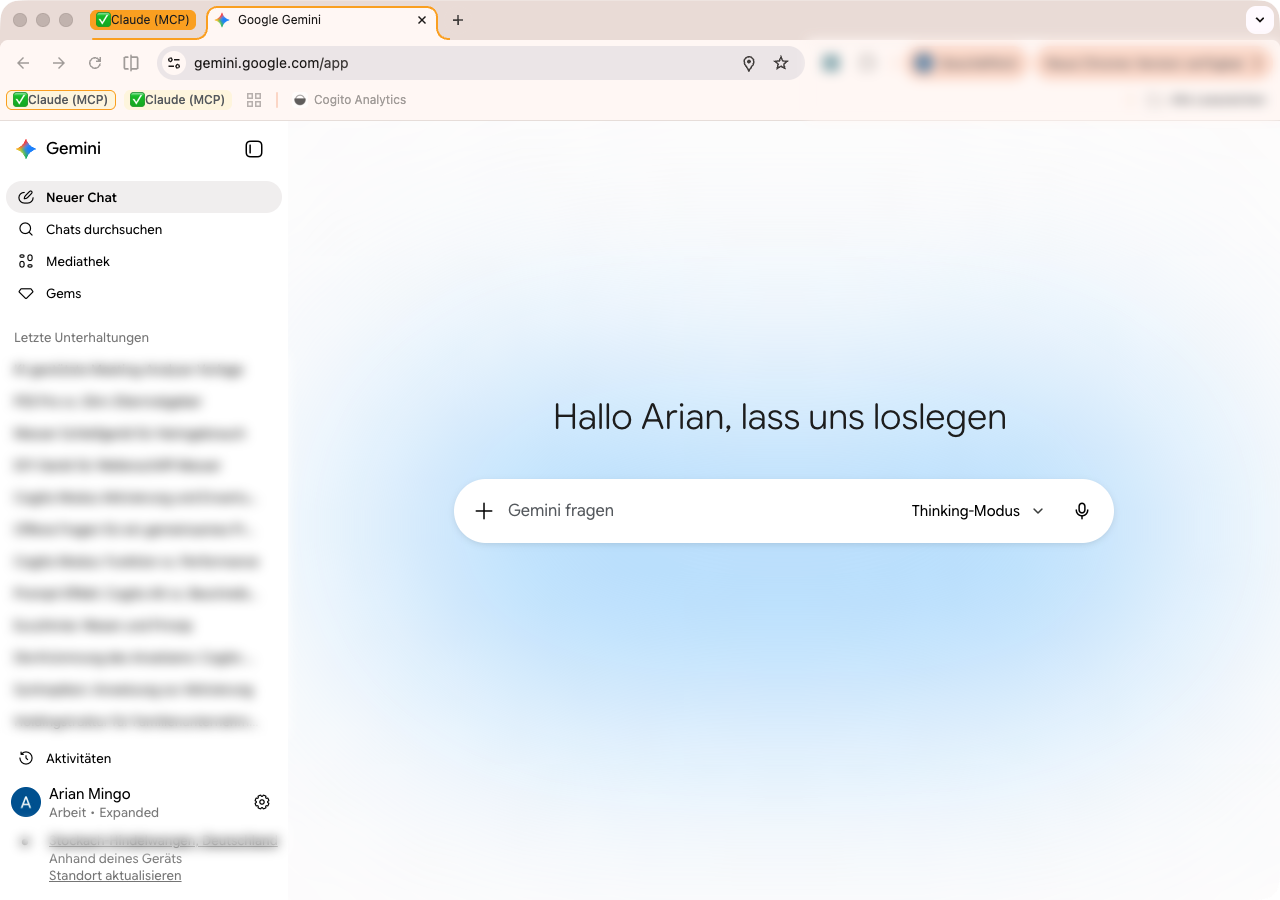Click the location pin in address bar
1280x900 pixels.
(749, 63)
